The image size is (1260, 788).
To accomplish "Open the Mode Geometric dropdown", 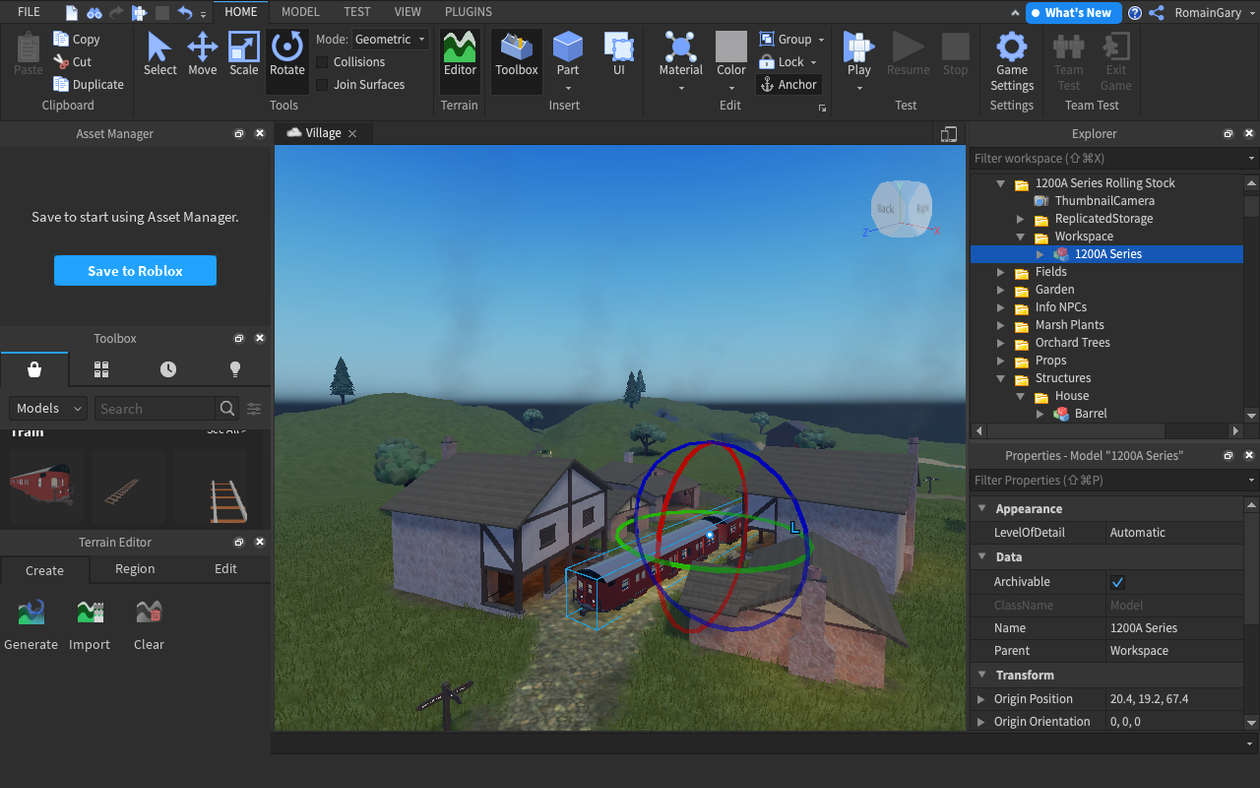I will point(390,39).
